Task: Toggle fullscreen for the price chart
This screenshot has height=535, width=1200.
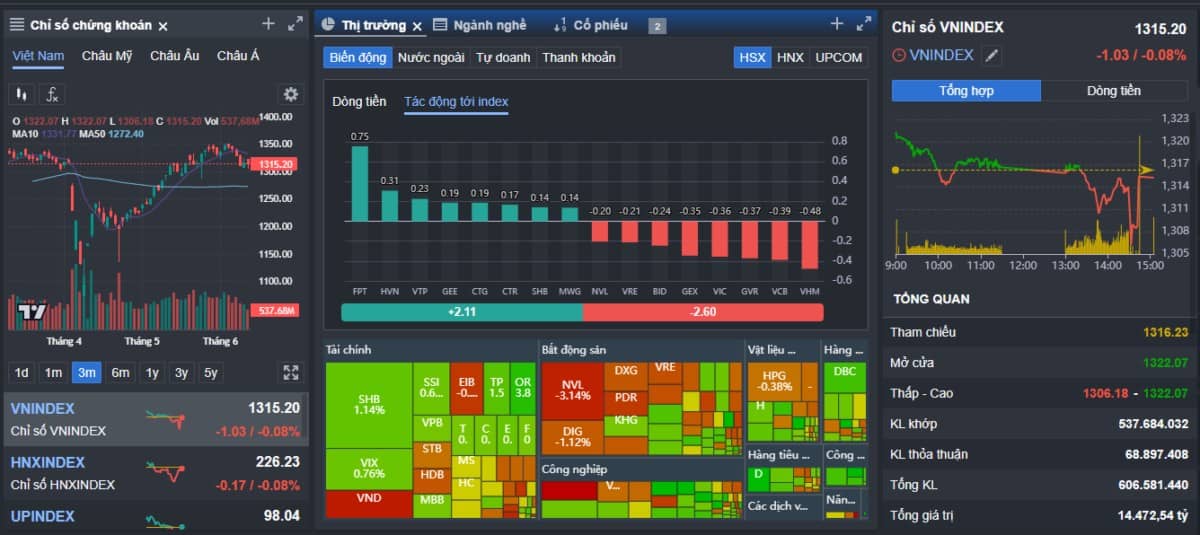Action: click(x=291, y=372)
